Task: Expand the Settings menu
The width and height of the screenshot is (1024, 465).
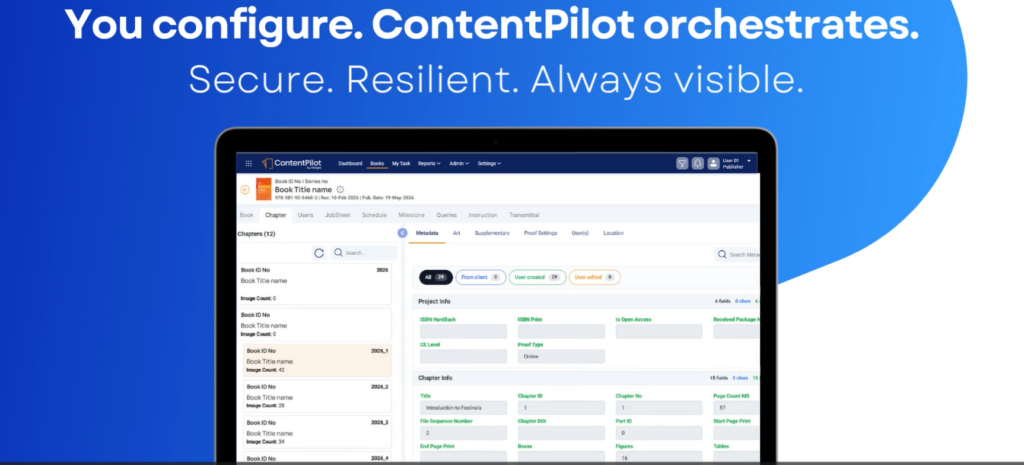Action: point(489,163)
